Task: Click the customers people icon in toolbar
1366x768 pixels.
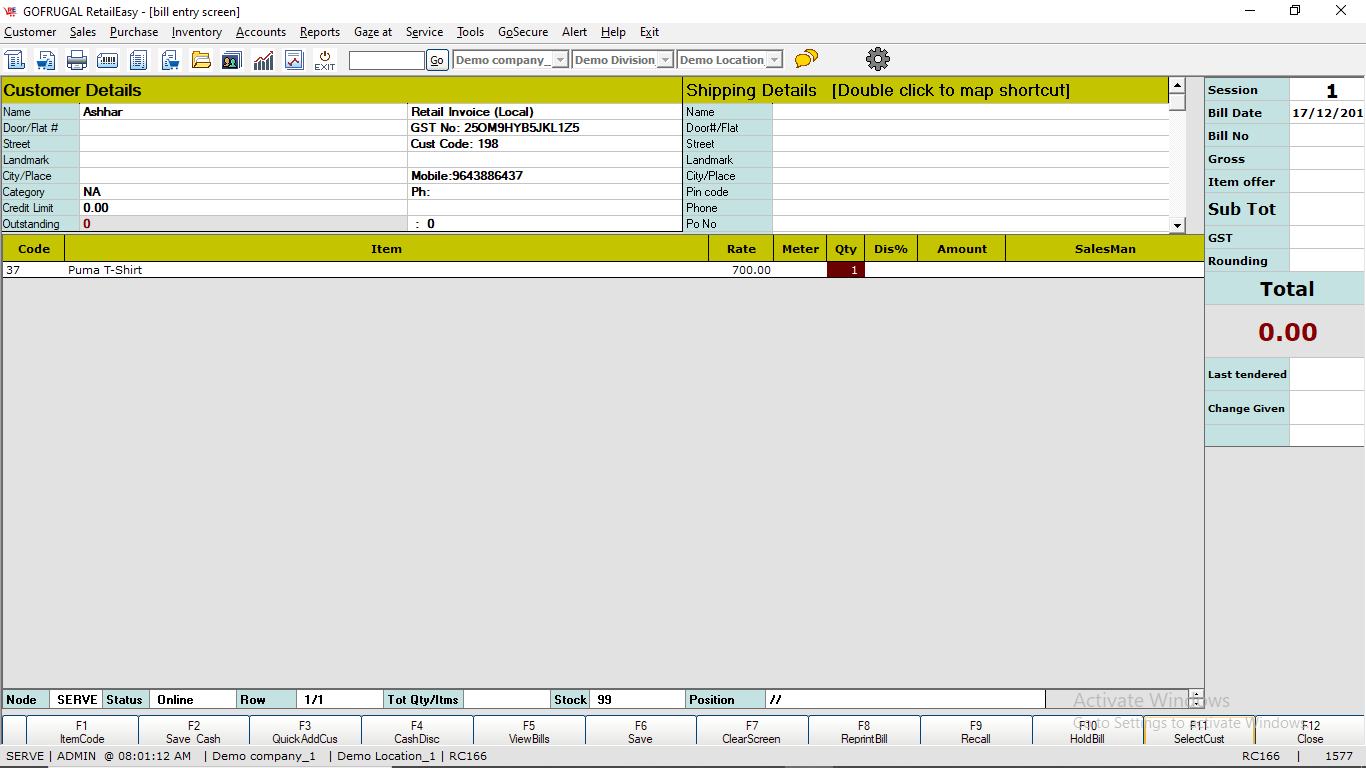Action: (x=232, y=60)
